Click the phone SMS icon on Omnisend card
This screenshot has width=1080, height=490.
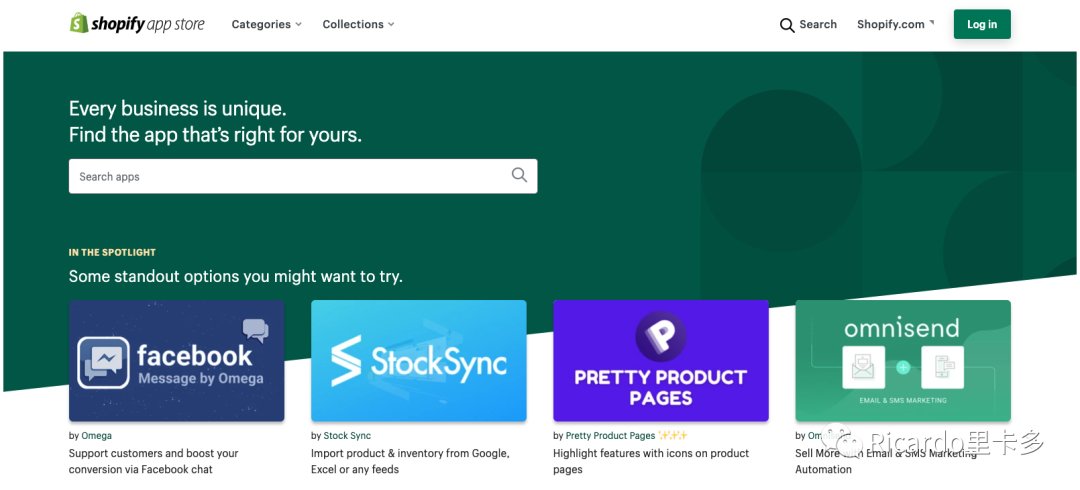[x=942, y=367]
